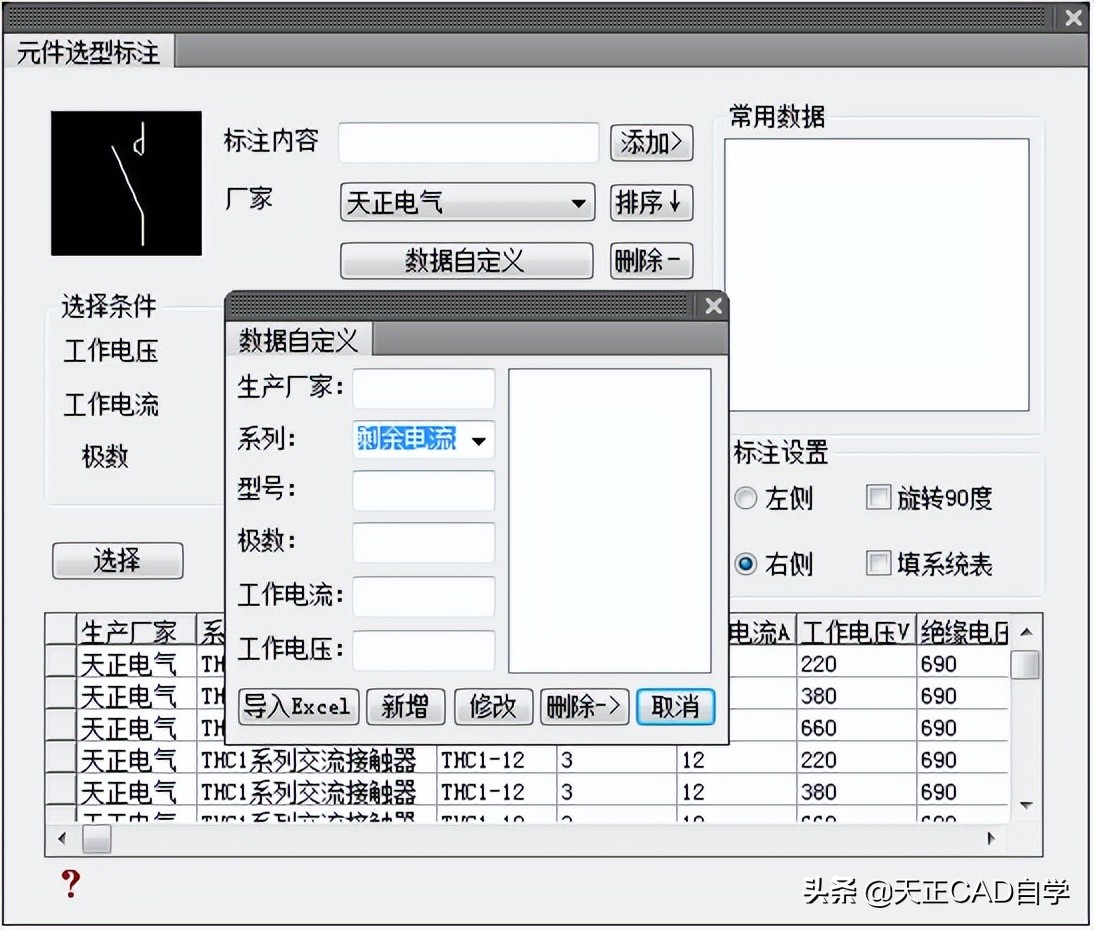
Task: Open the 数据自定义 data customization dialog
Action: click(466, 261)
